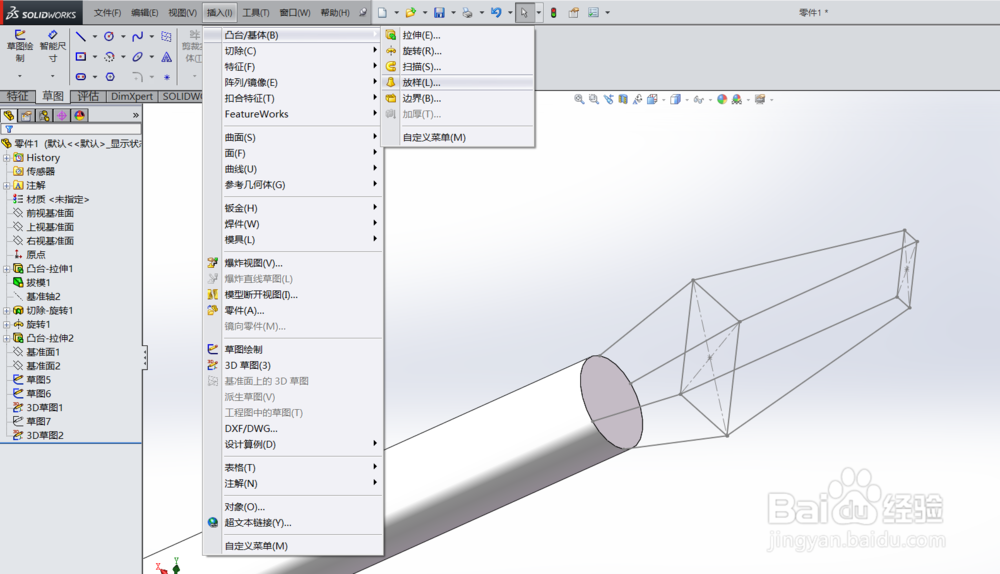Click the Open file folder icon
This screenshot has width=1000, height=574.
coord(411,12)
